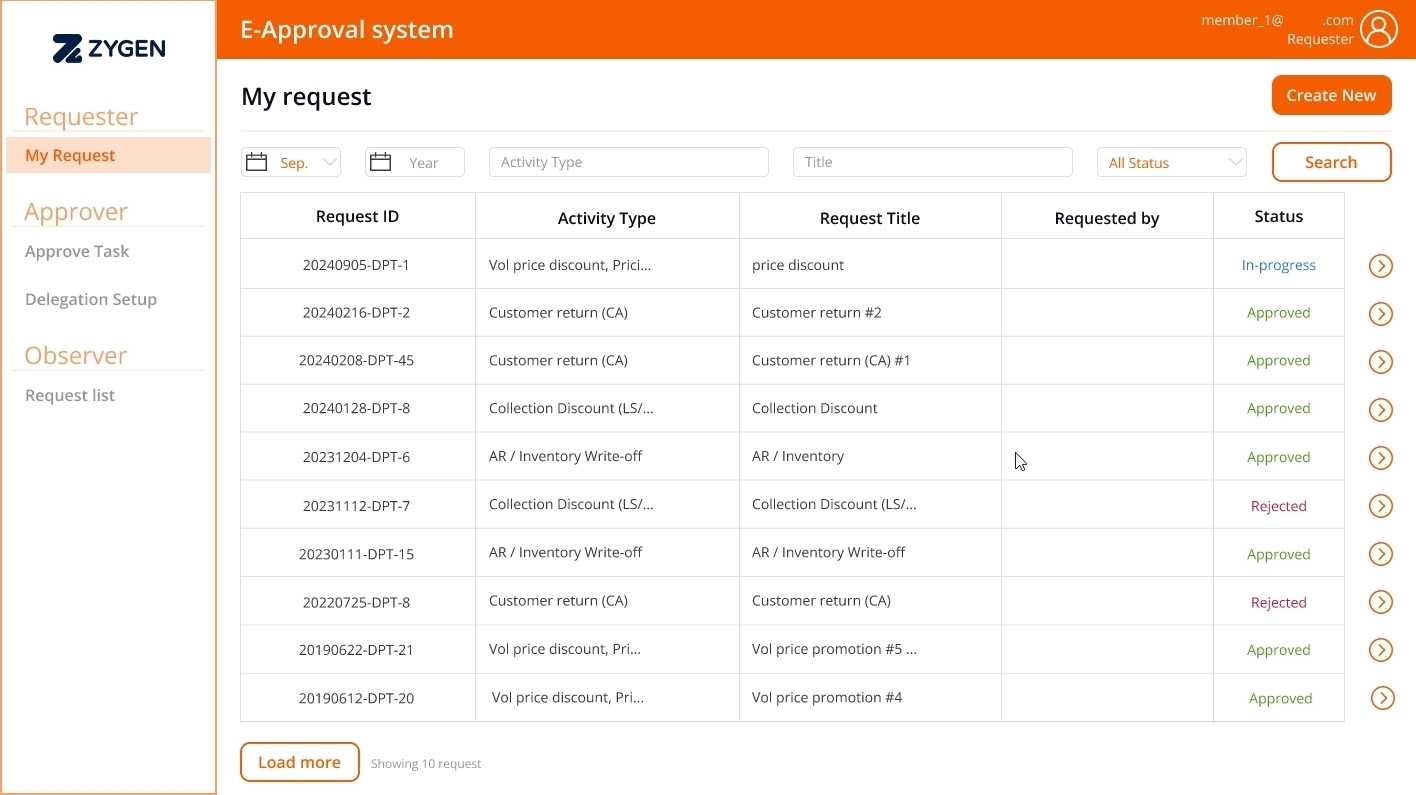Screen dimensions: 1416x795
Task: Open details arrow for request 20220725-DPT-8
Action: click(1380, 602)
